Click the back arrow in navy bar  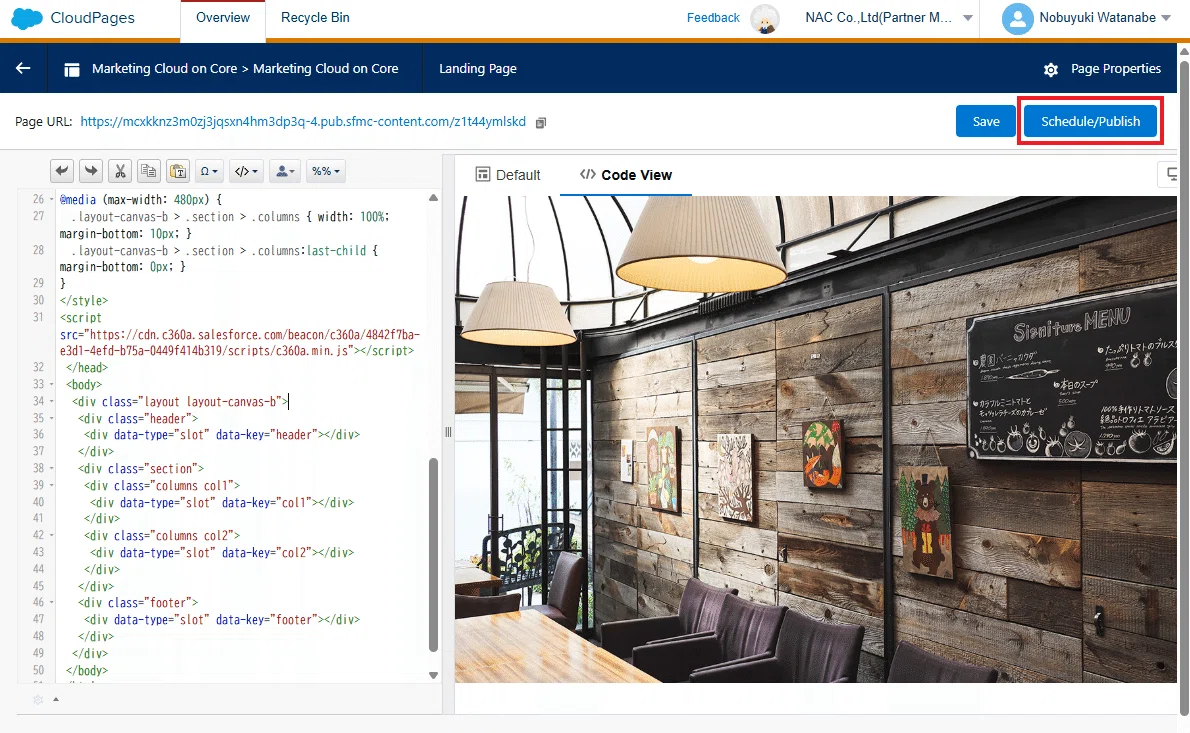[x=24, y=68]
